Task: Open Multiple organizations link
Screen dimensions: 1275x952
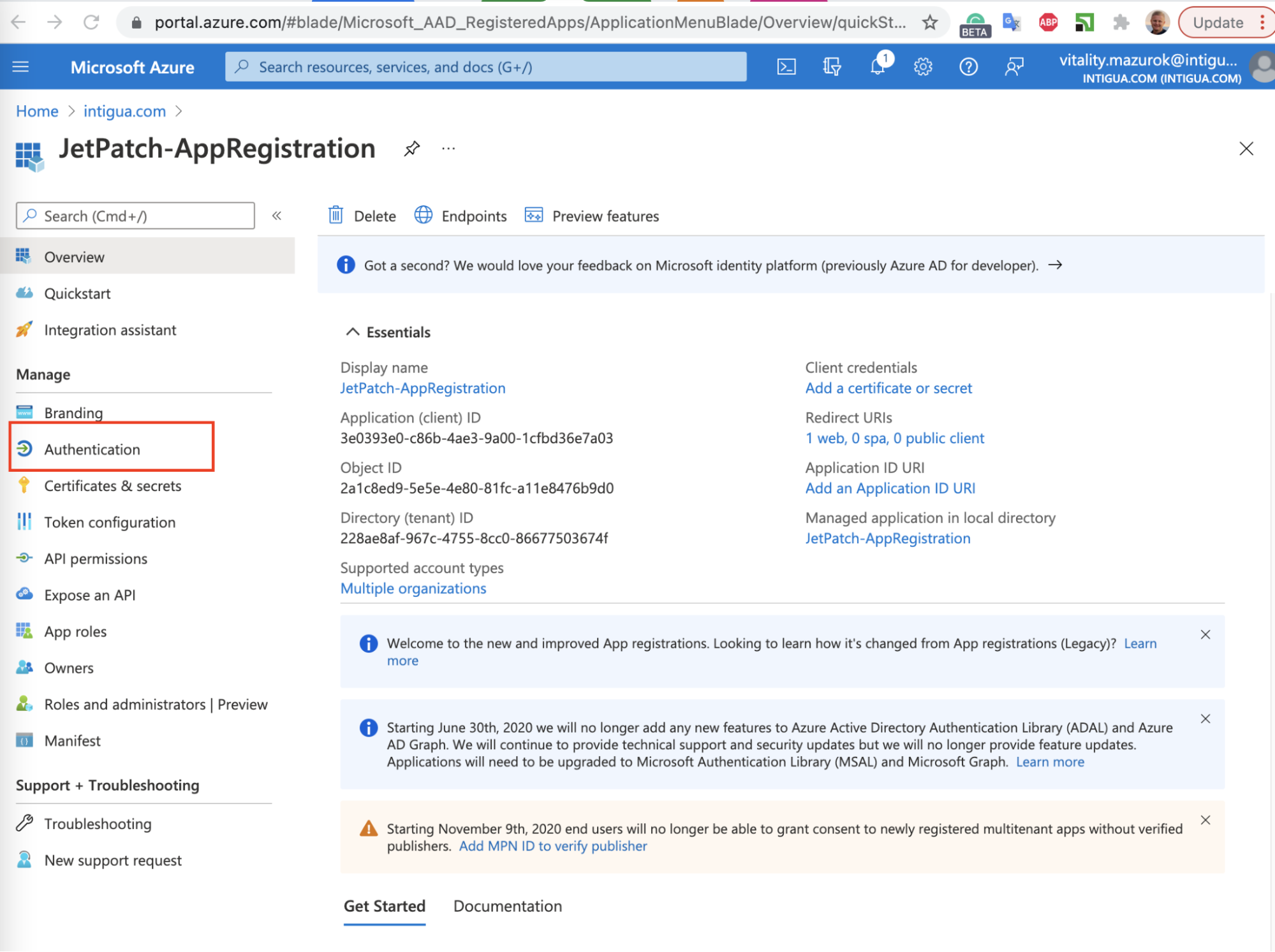Action: (413, 588)
